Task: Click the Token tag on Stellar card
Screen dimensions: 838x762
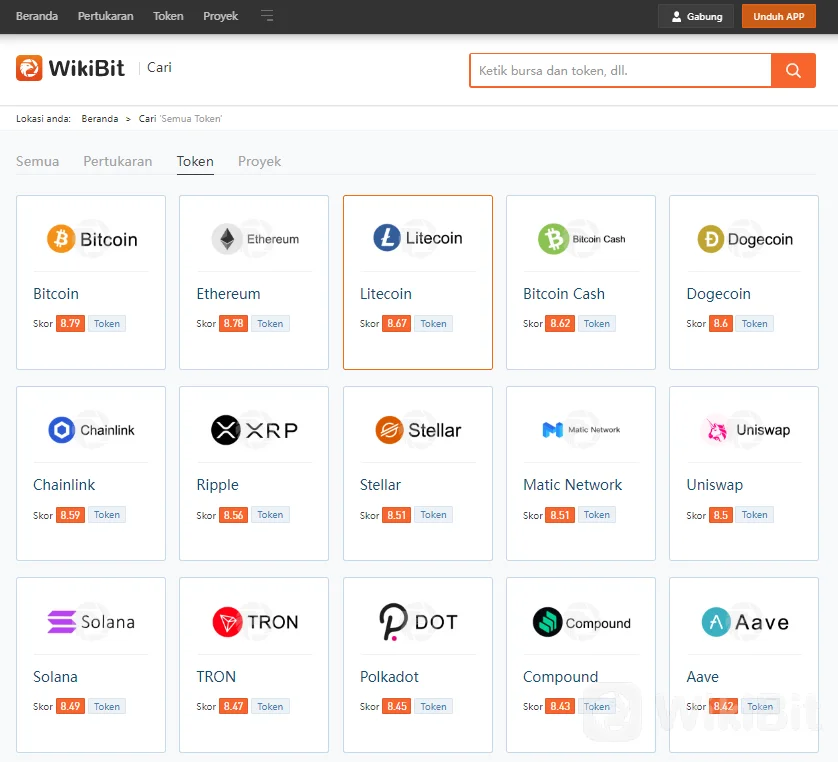Action: click(433, 515)
